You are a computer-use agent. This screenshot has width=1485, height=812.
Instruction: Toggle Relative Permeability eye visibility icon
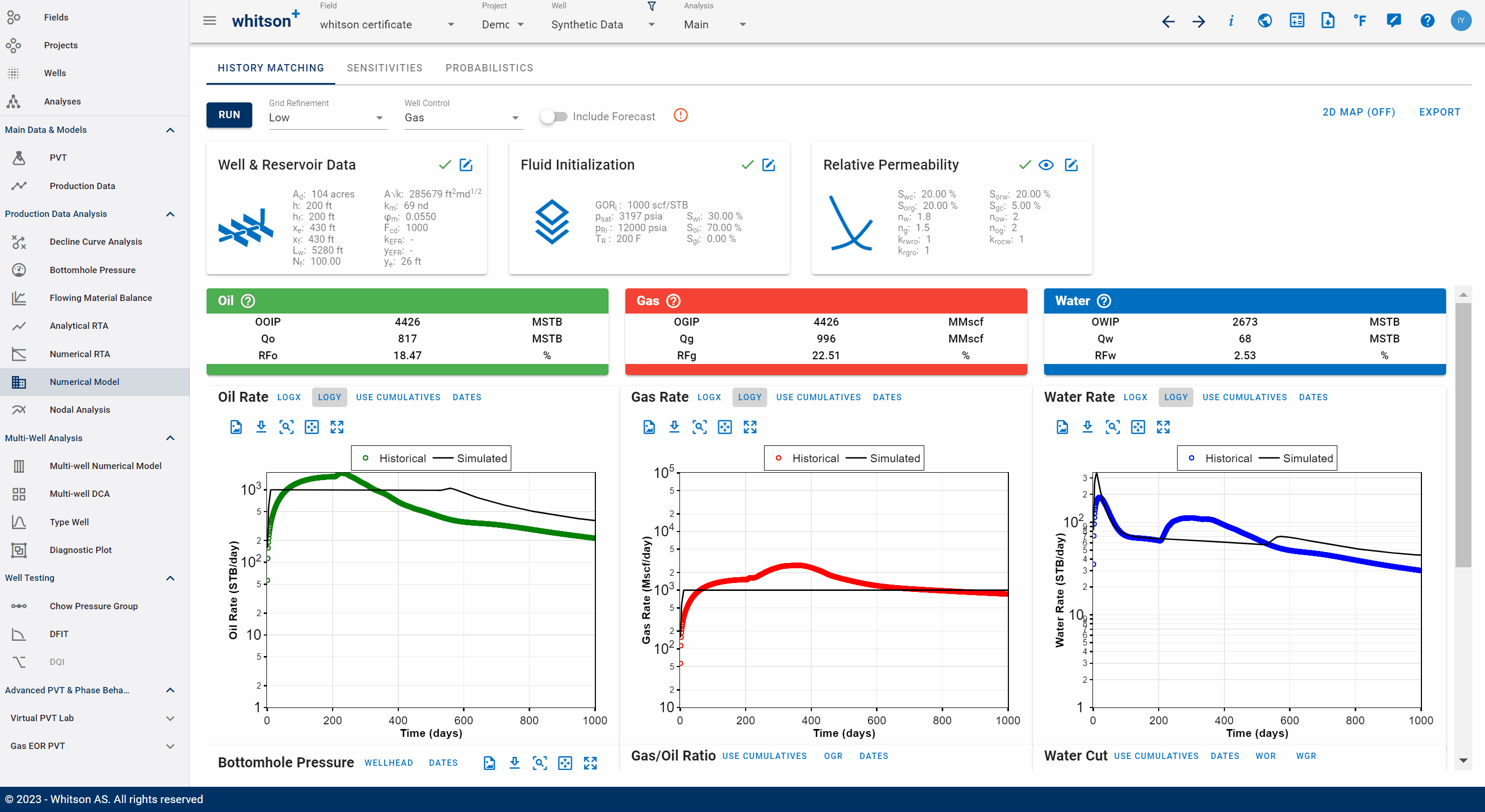(1046, 165)
